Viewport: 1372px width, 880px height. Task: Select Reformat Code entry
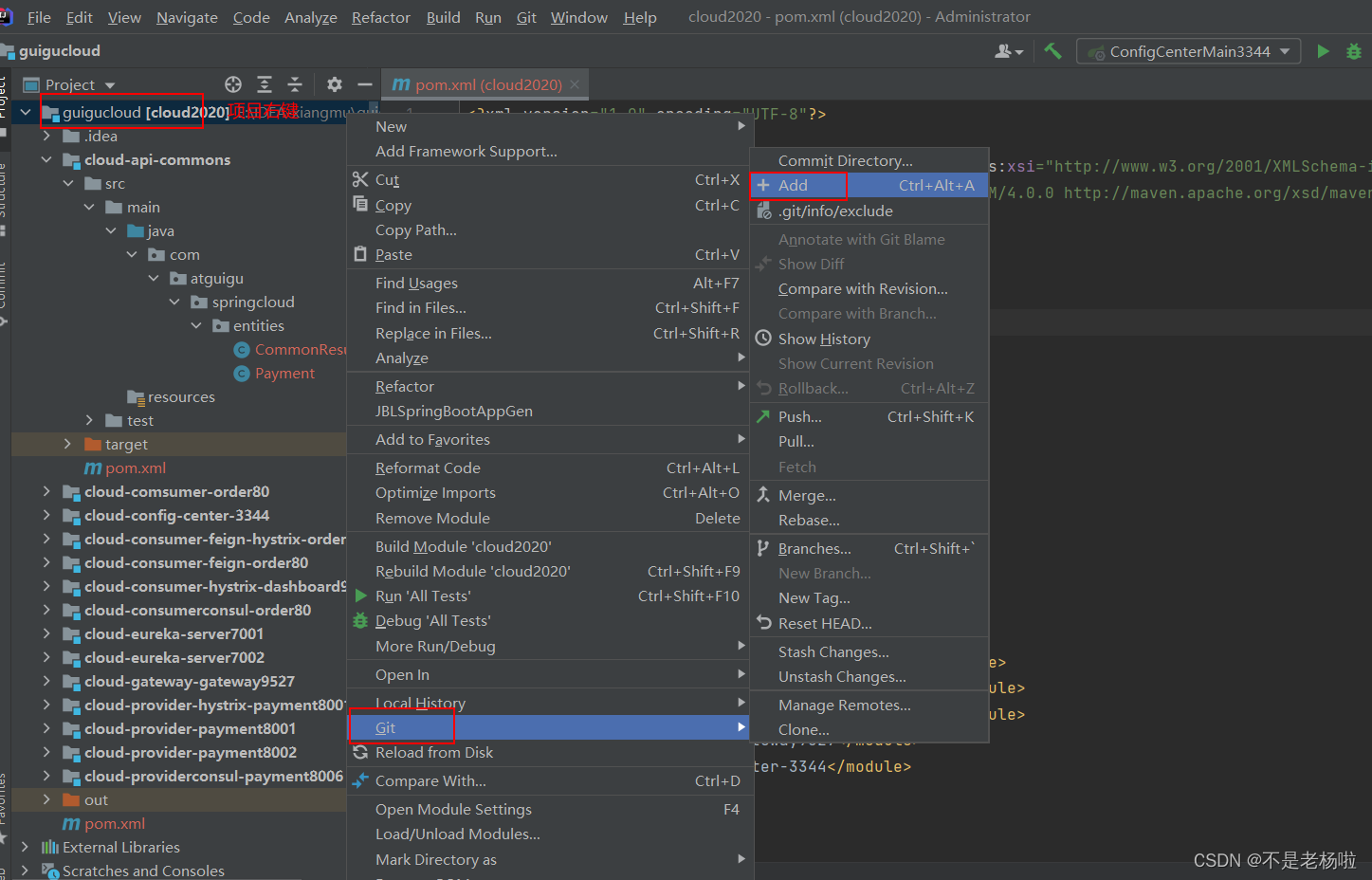point(550,467)
